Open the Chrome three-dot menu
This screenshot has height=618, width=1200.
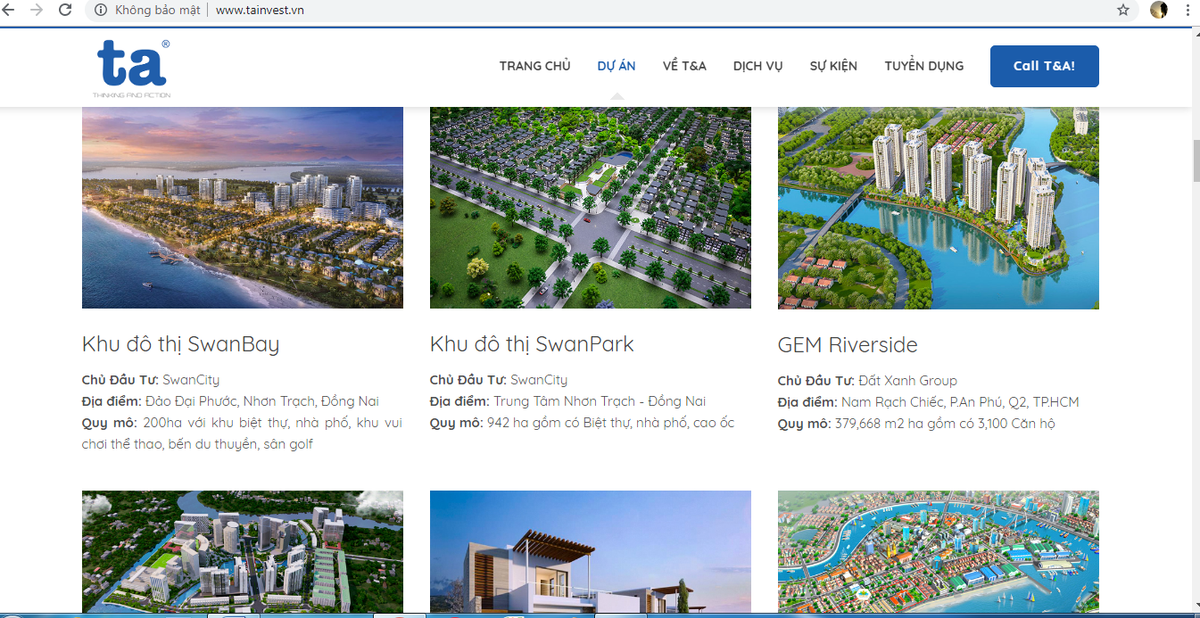tap(1186, 11)
